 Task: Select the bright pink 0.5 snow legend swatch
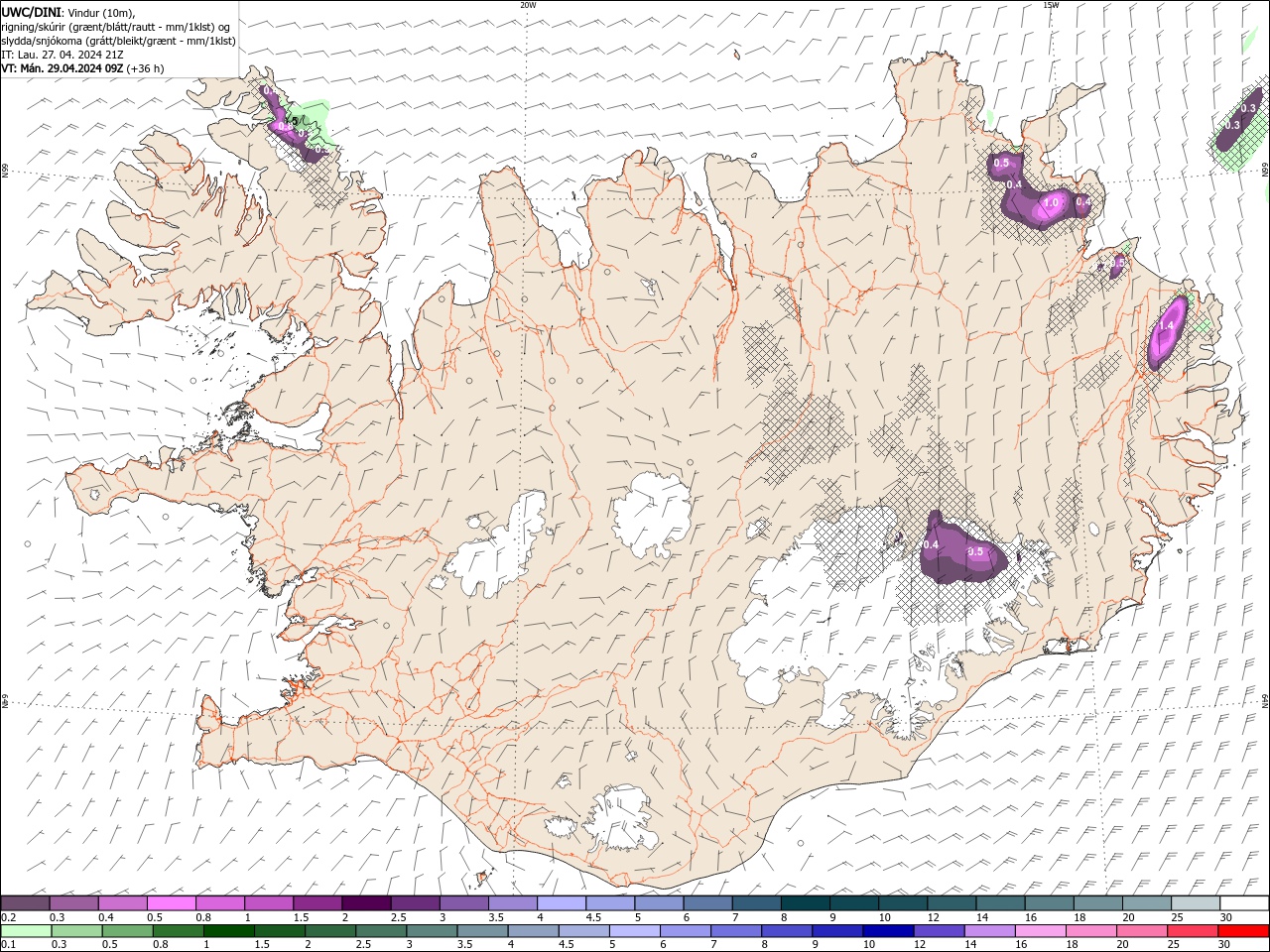pos(171,903)
